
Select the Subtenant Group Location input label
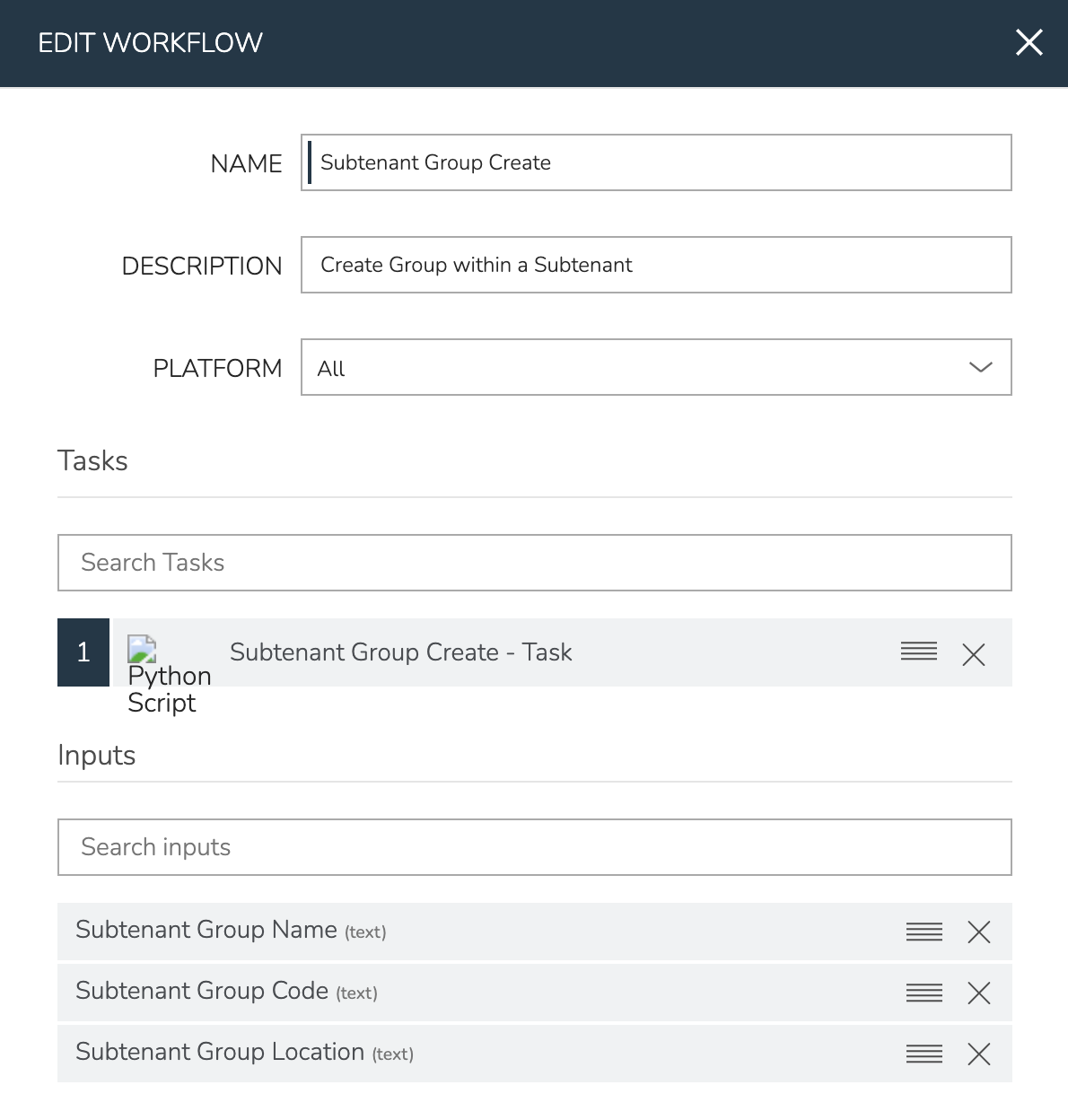click(x=220, y=1053)
